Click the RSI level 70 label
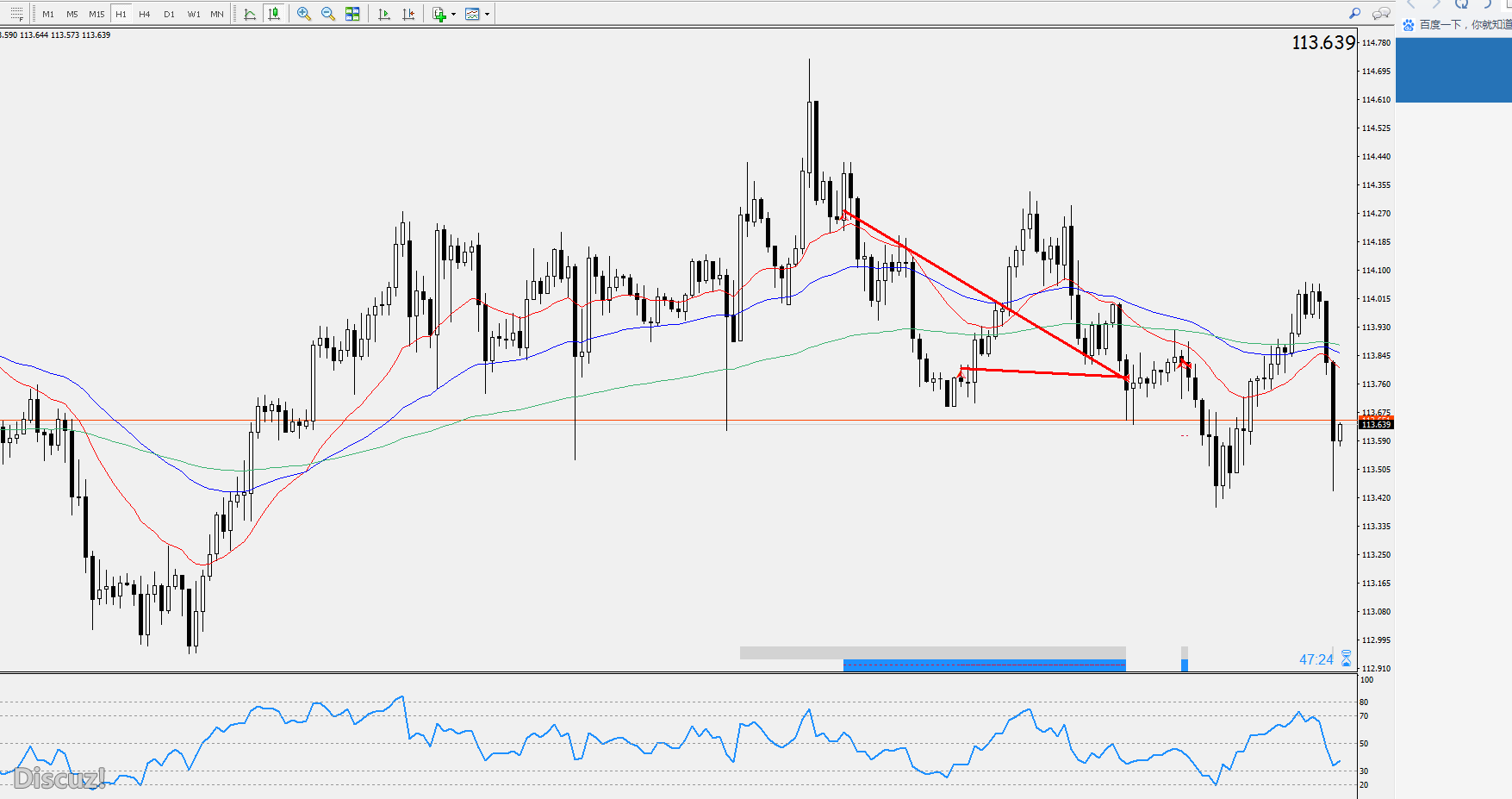The image size is (1512, 799). point(1364,716)
